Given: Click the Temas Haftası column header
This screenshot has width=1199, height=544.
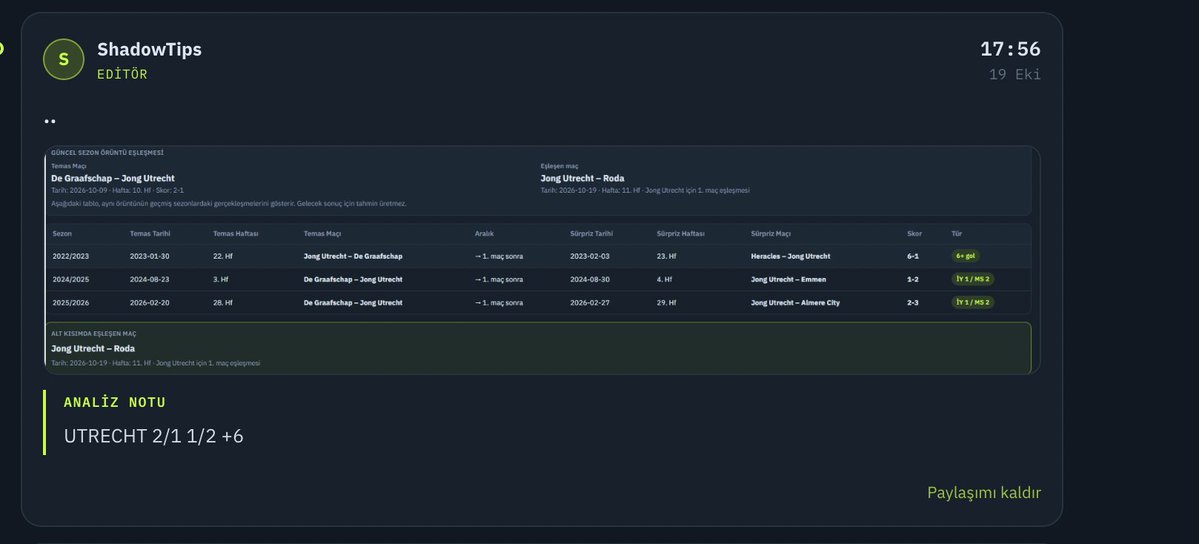Looking at the screenshot, I should pyautogui.click(x=236, y=234).
